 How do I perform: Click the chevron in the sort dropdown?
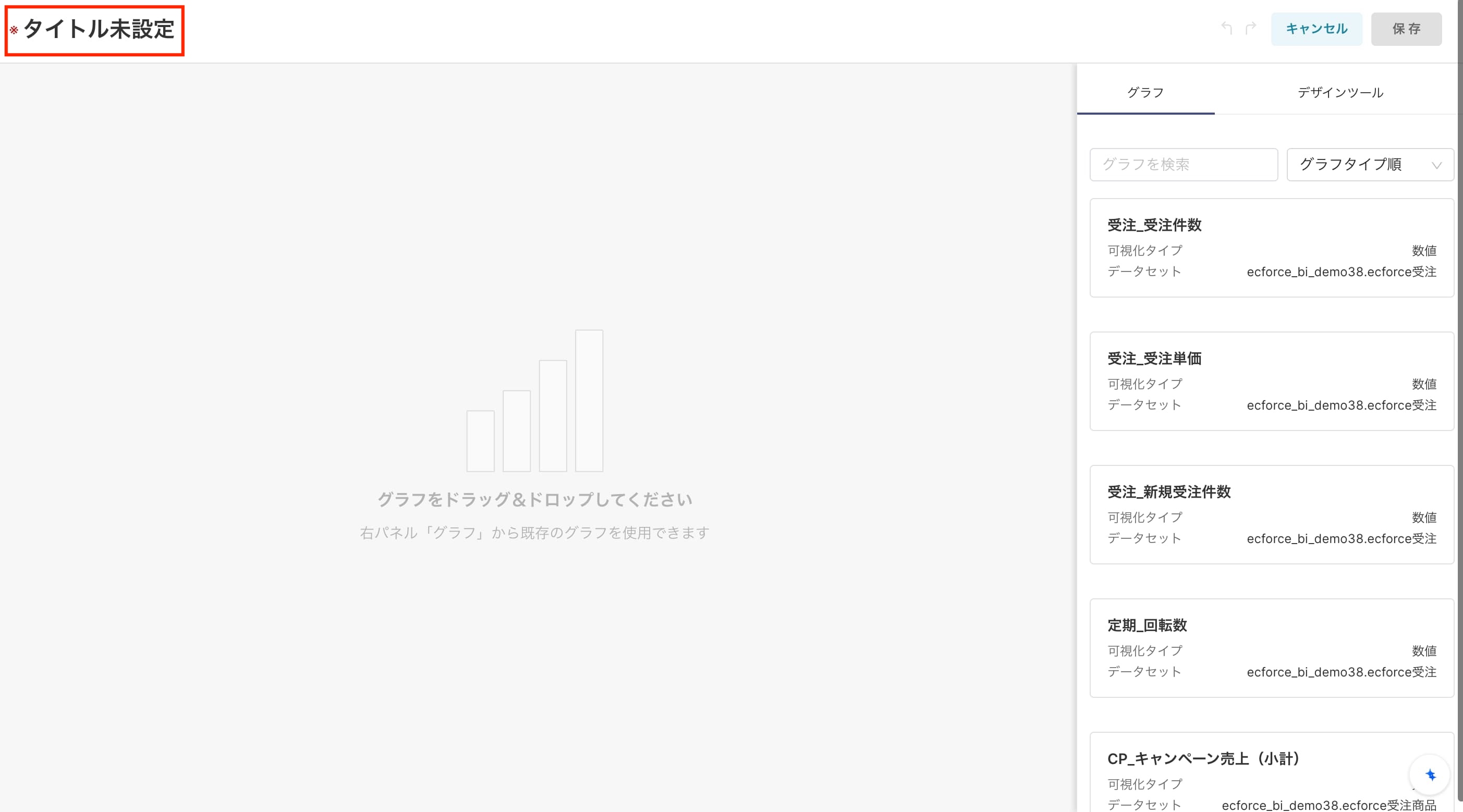[1436, 165]
